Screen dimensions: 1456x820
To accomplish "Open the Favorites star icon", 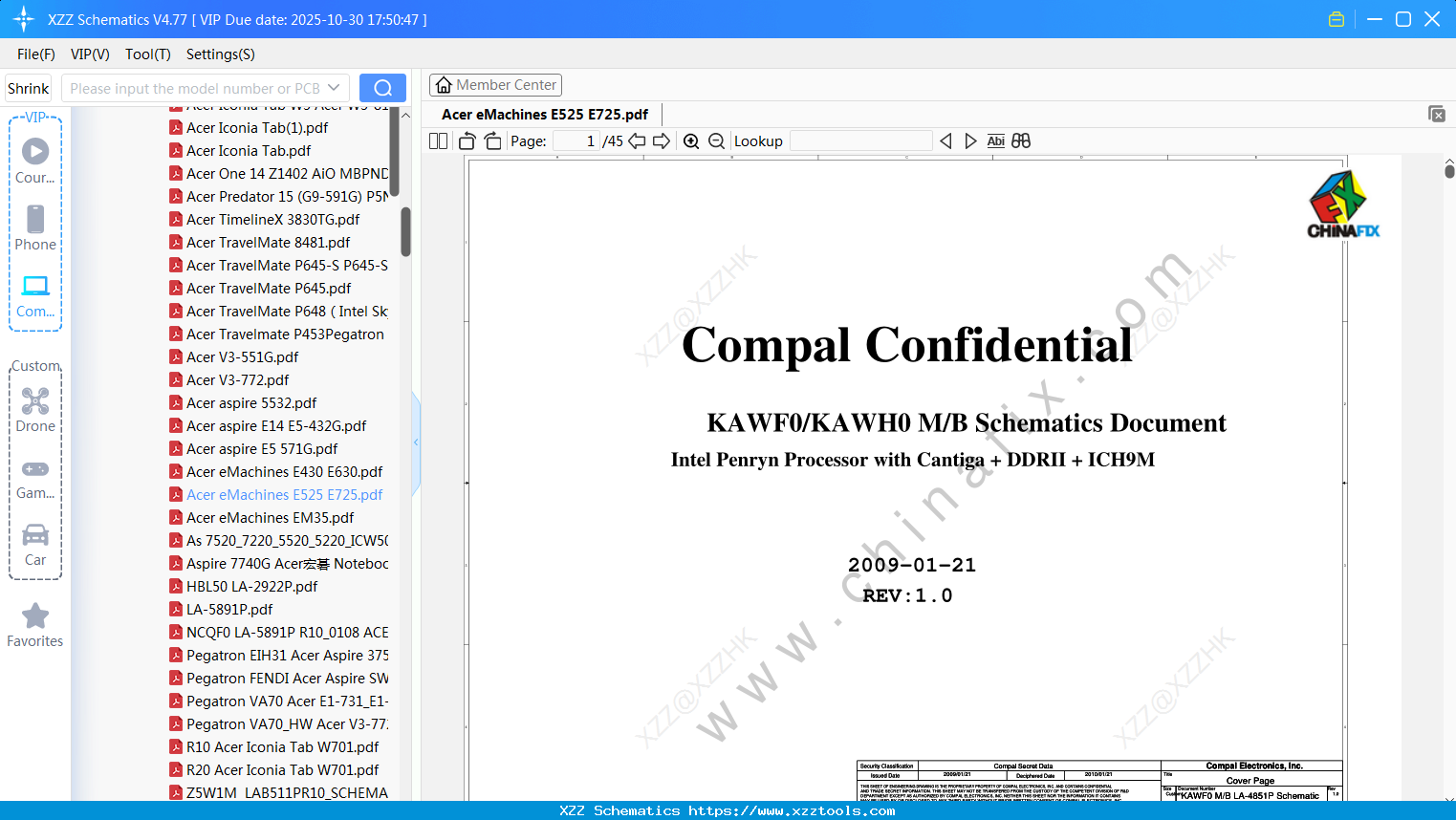I will point(35,625).
